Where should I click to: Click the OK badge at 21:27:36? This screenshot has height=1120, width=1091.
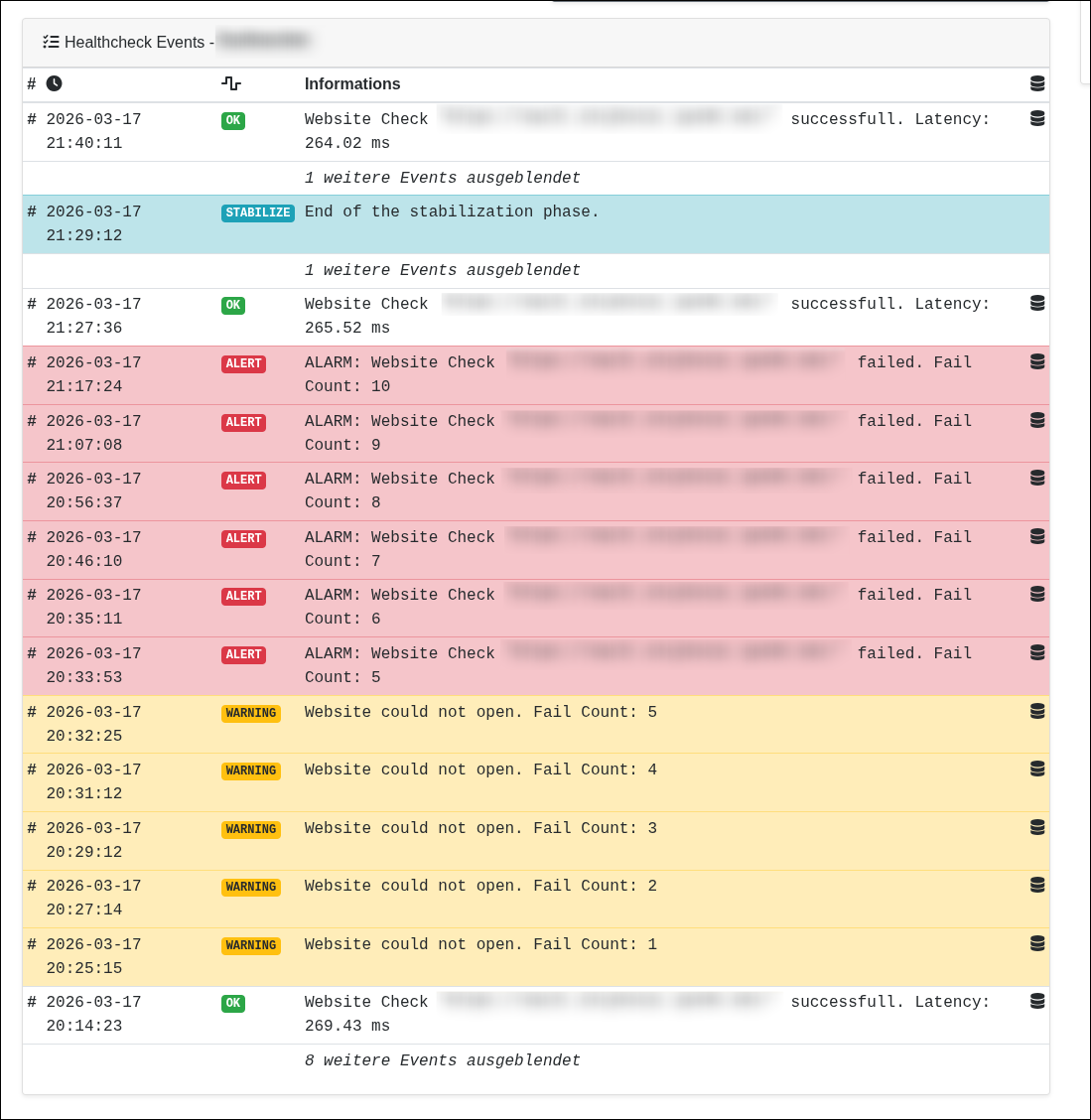tap(233, 305)
